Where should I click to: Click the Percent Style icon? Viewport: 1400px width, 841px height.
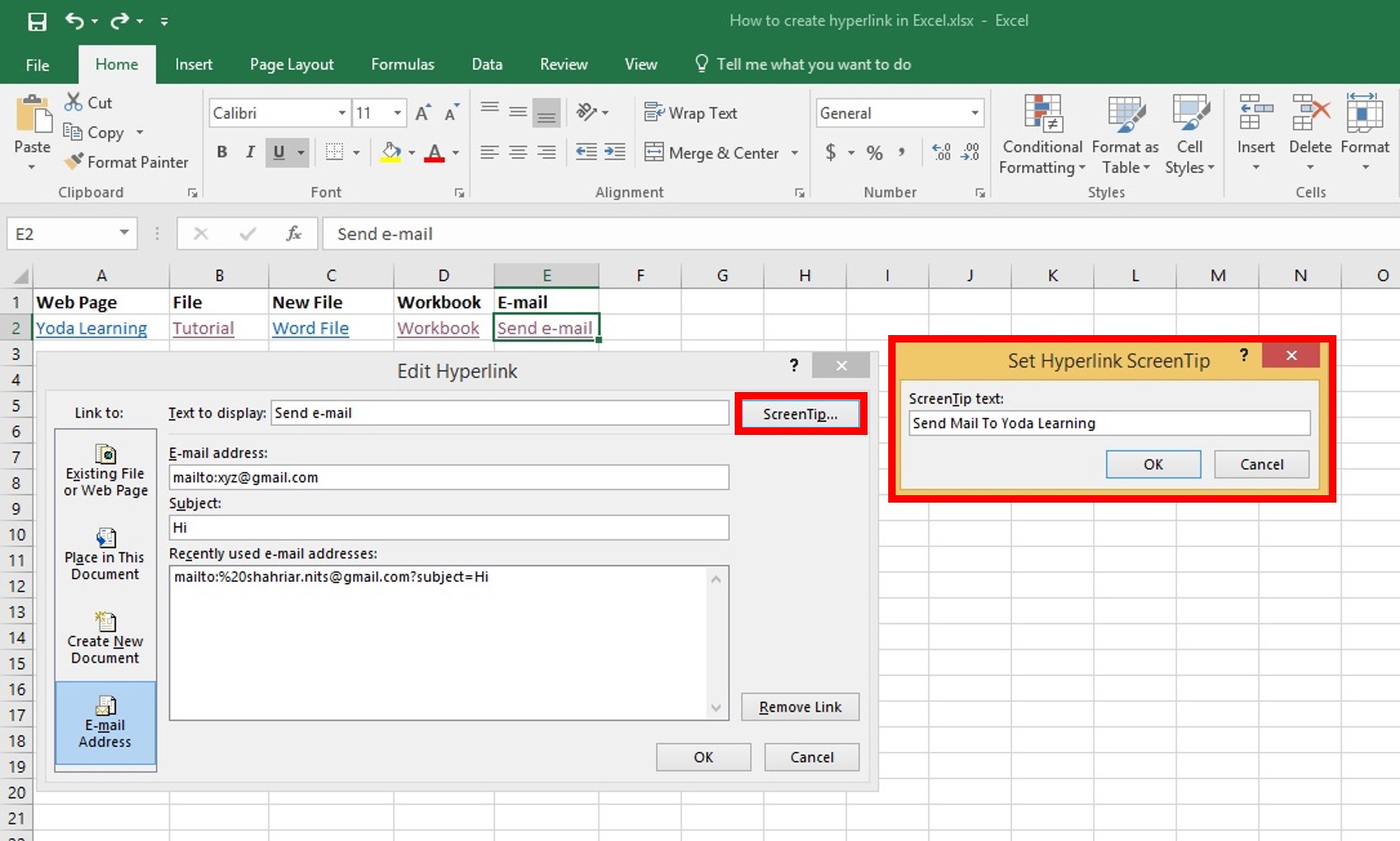875,152
